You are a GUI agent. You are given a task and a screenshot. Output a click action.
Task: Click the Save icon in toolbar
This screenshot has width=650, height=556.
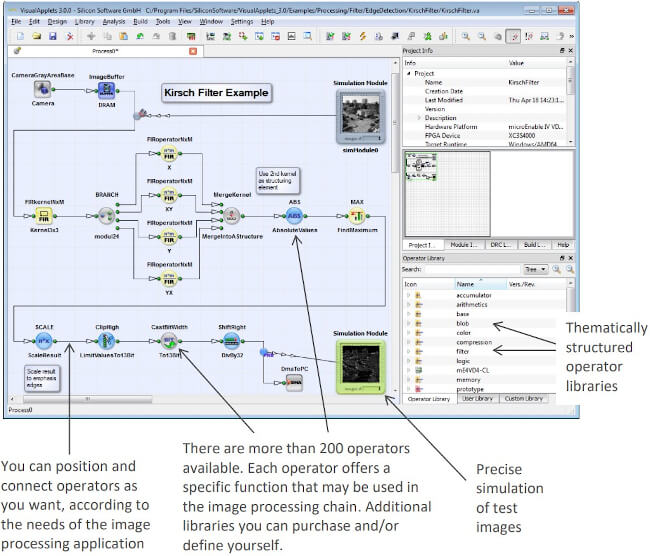[x=53, y=36]
